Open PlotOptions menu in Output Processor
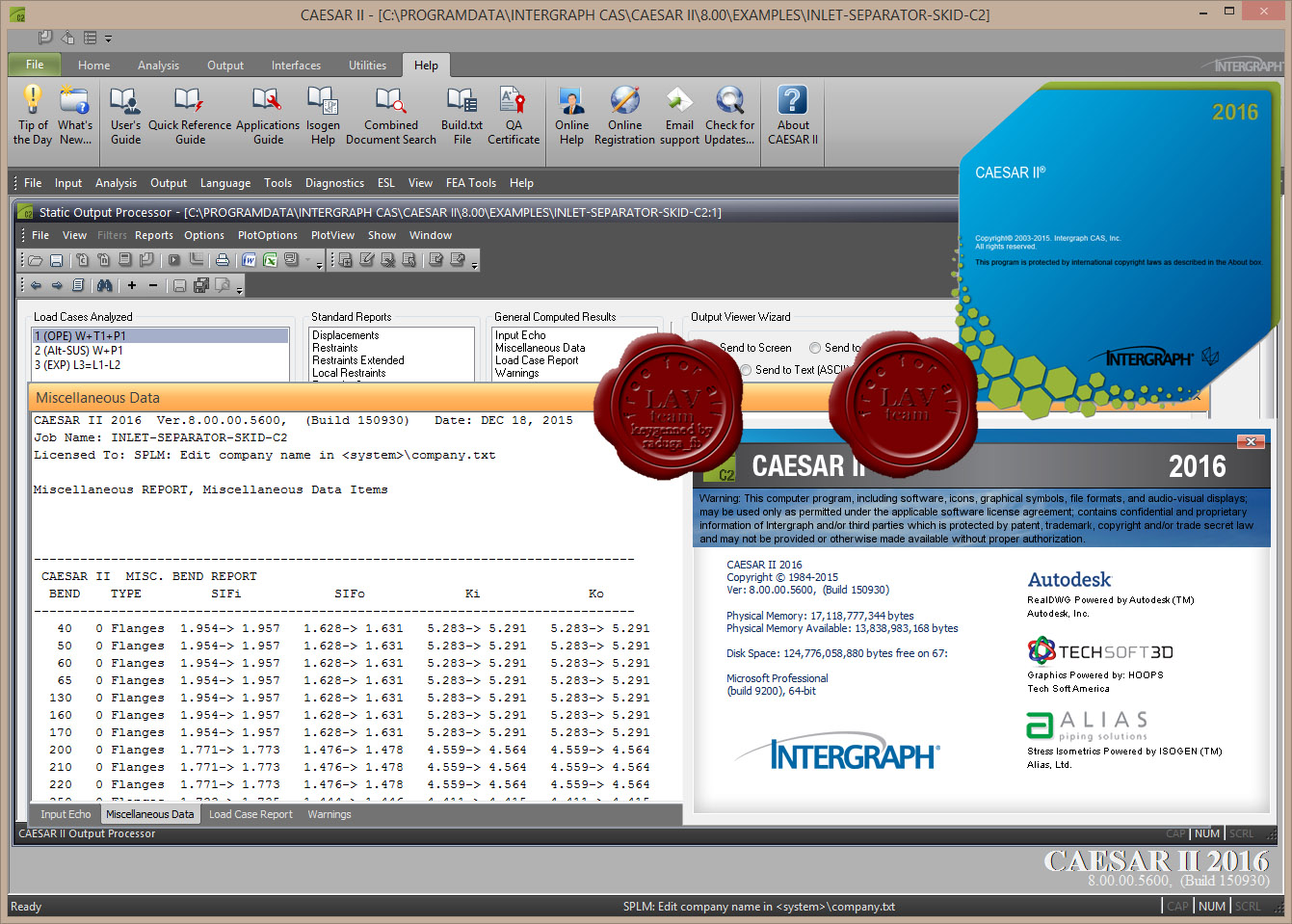The height and width of the screenshot is (924, 1292). [x=268, y=235]
